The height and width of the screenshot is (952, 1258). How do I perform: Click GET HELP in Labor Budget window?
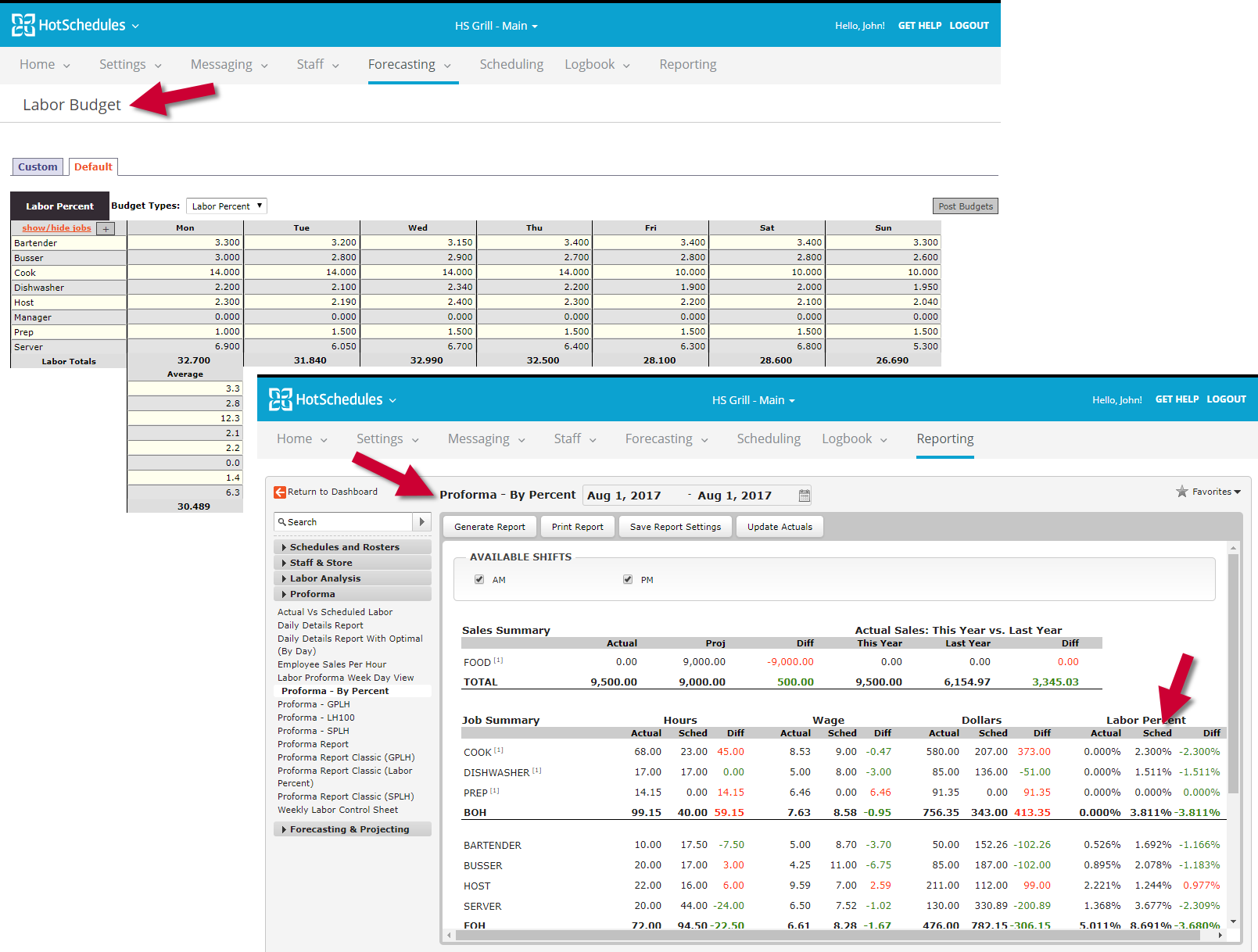tap(919, 26)
